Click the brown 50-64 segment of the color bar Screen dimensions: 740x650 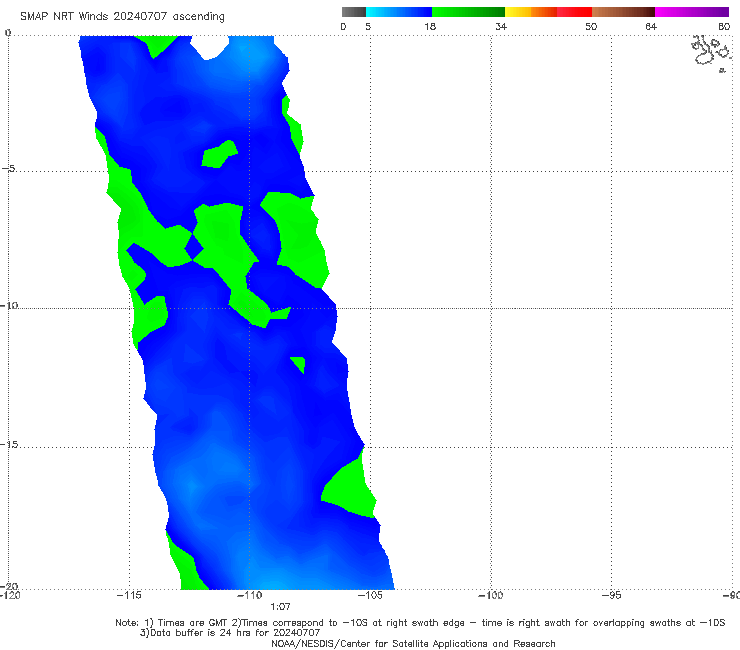[x=623, y=12]
